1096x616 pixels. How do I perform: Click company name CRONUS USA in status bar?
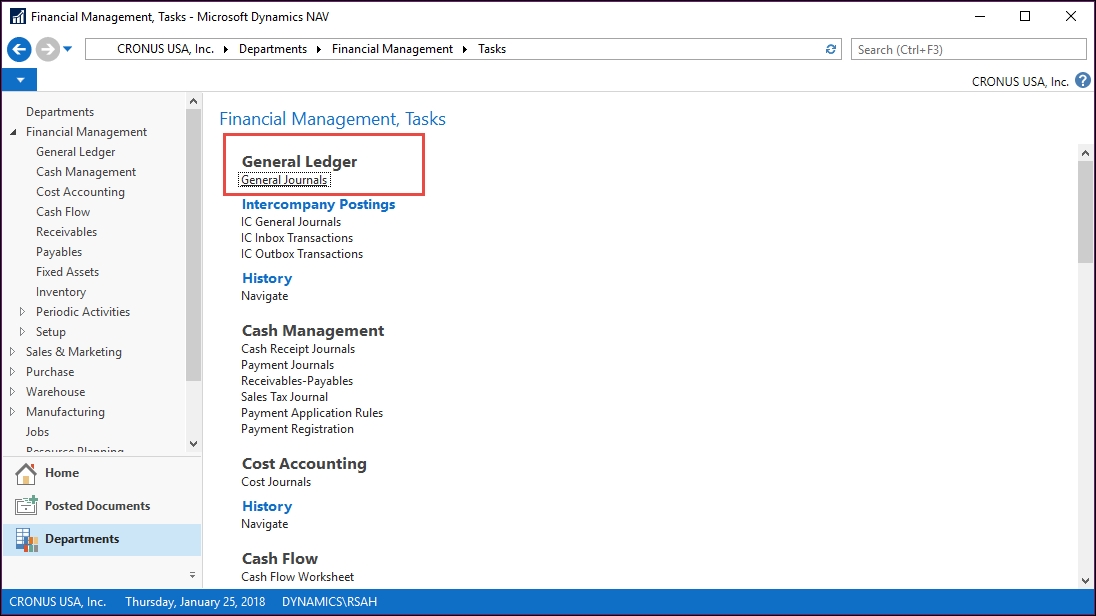click(x=57, y=602)
